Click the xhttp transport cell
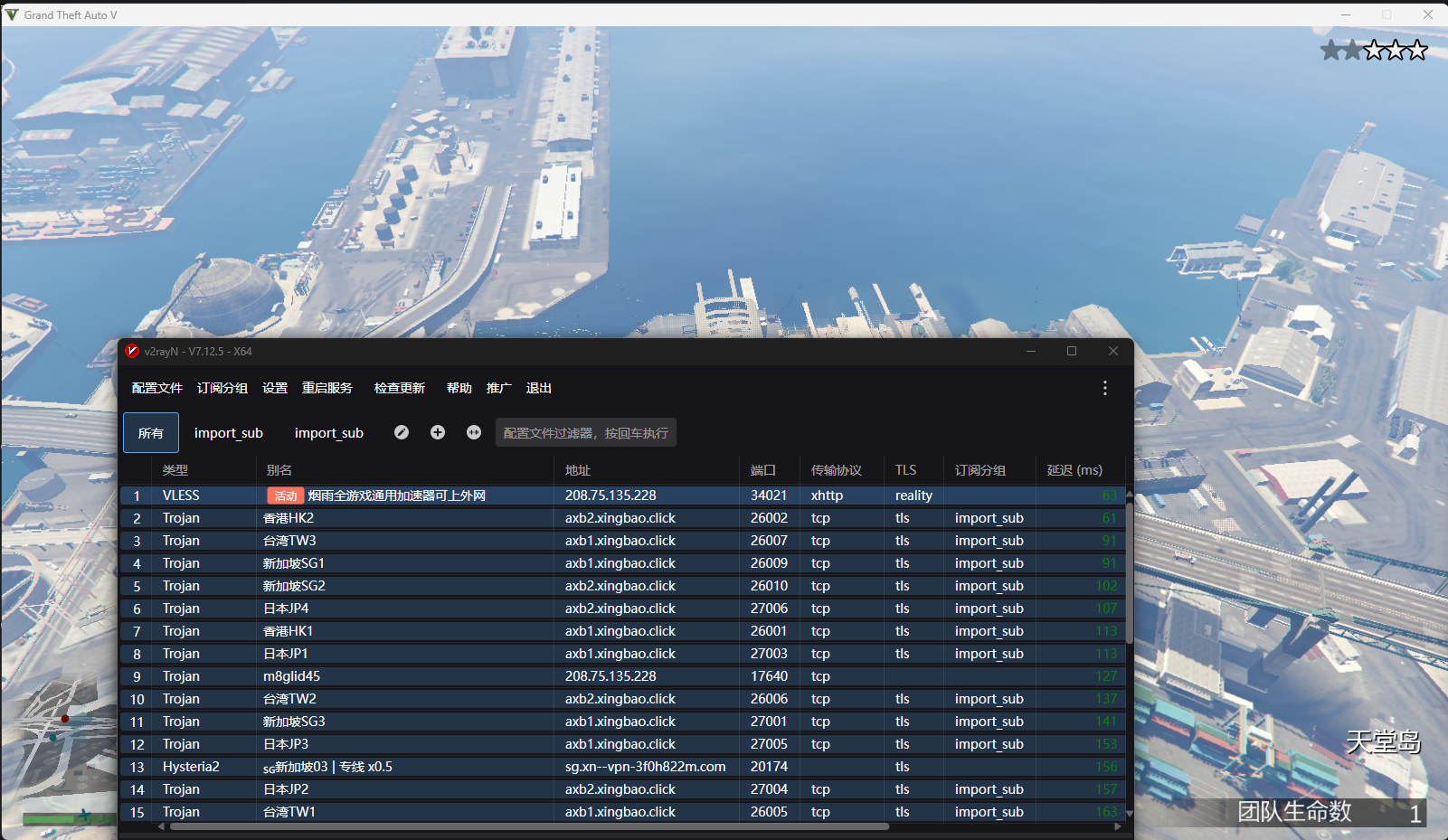Screen dimensions: 1448x840 click(x=827, y=496)
